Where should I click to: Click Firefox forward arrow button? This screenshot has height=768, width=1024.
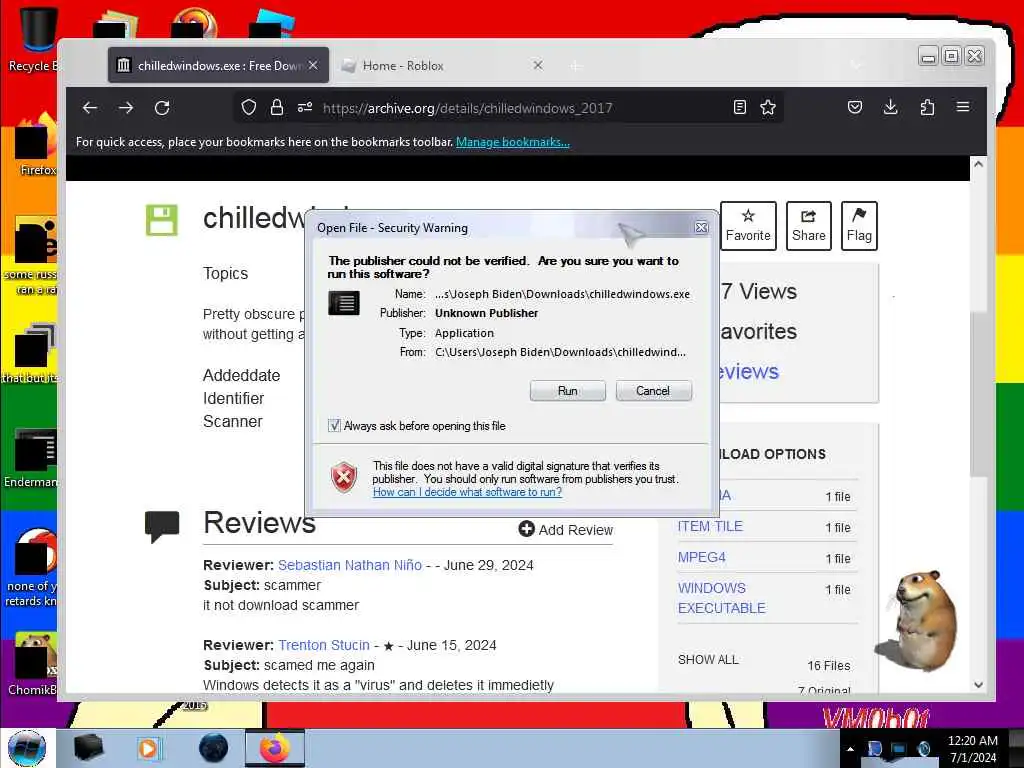126,108
